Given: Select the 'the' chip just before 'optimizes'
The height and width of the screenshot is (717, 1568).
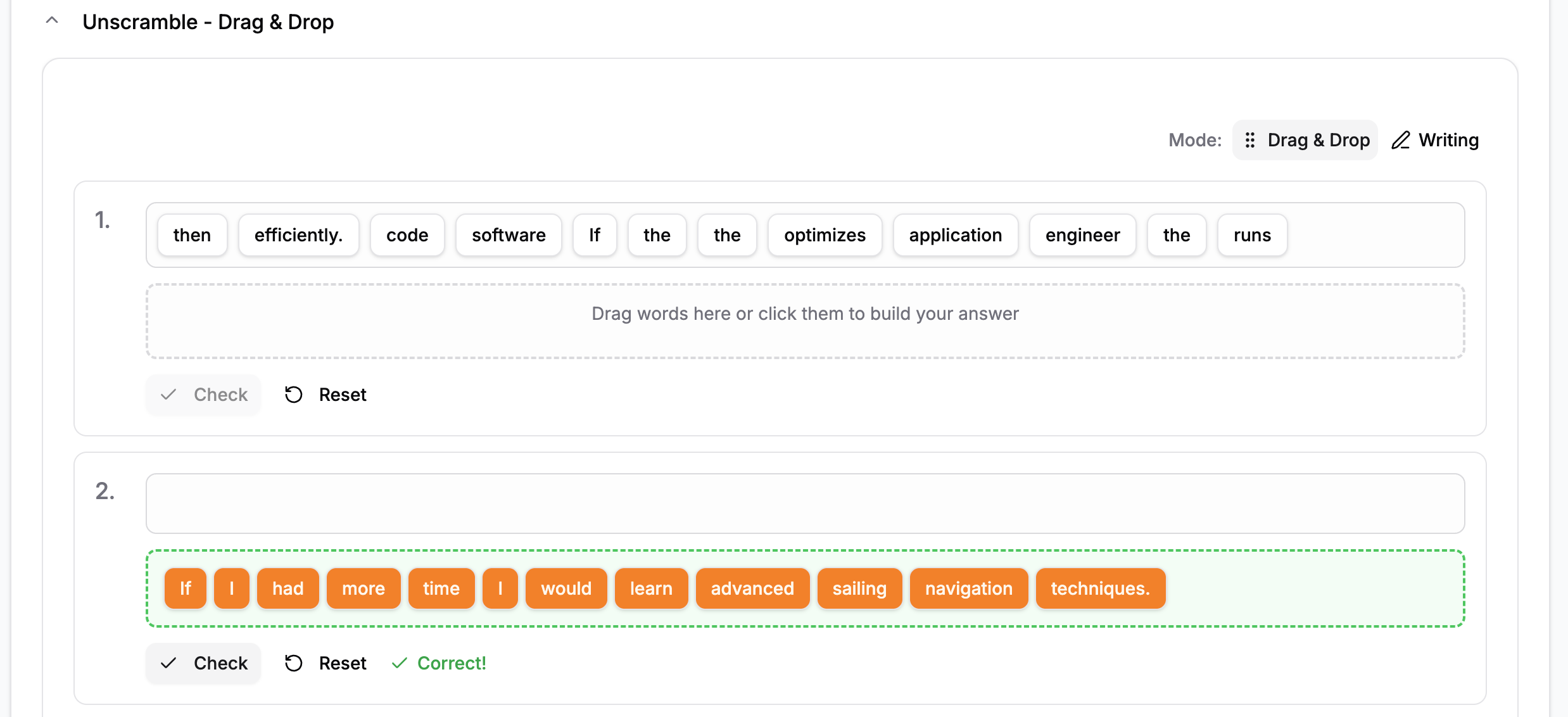Looking at the screenshot, I should [727, 235].
